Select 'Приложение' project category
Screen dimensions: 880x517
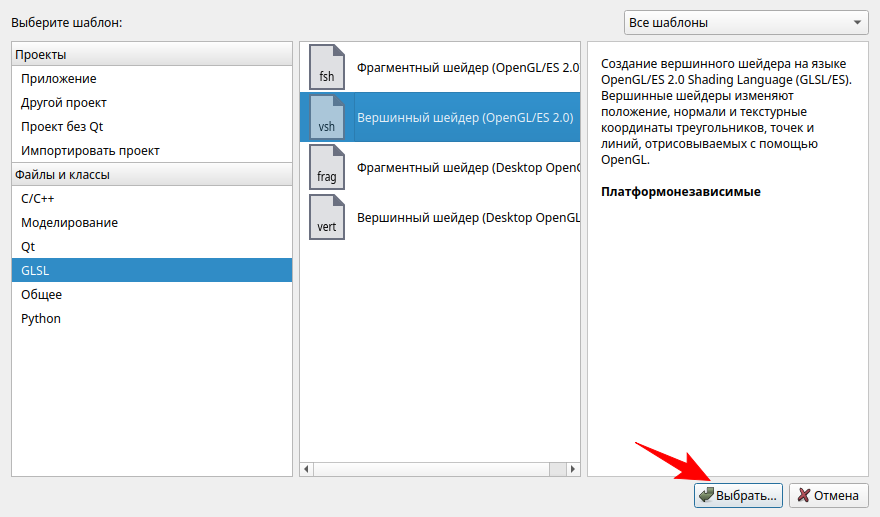coord(59,78)
